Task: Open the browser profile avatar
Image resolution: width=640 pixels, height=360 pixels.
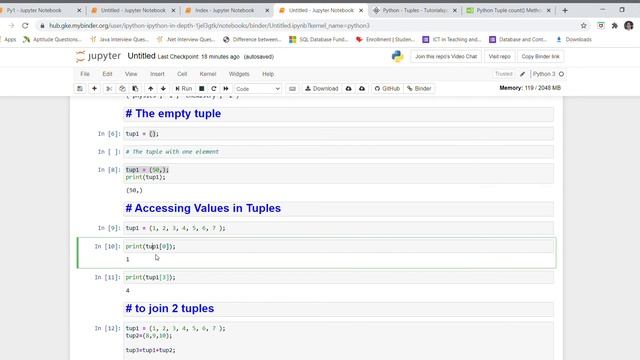Action: pyautogui.click(x=629, y=26)
